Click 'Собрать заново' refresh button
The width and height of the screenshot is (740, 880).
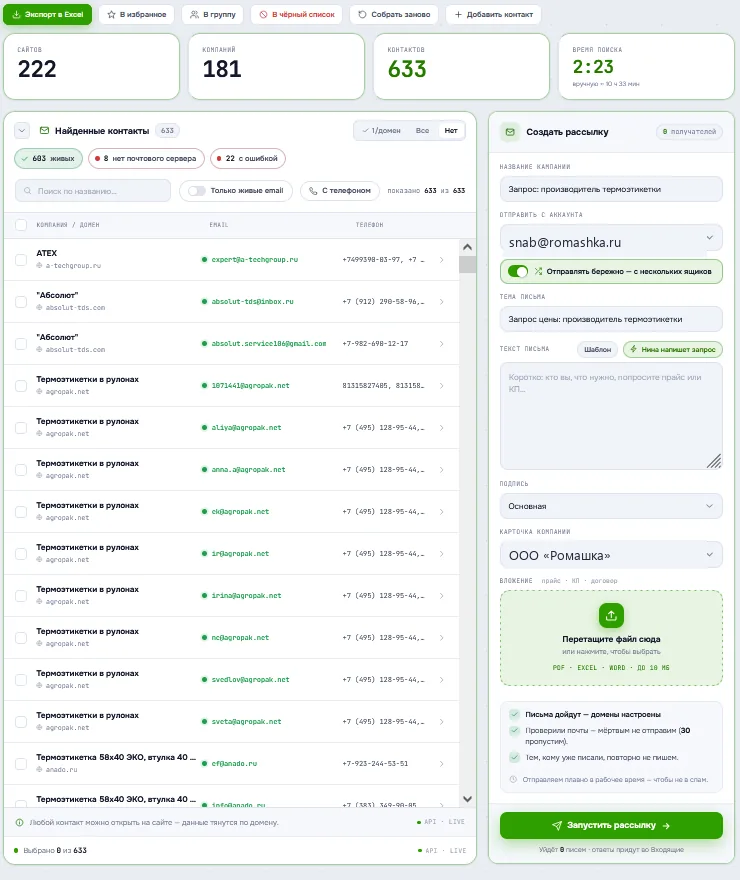(x=394, y=15)
